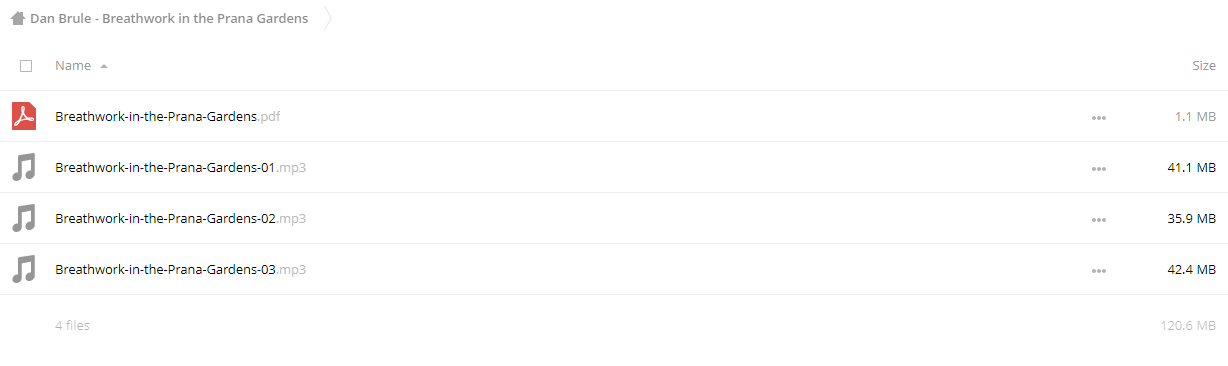1228x366 pixels.
Task: Click the home icon in the breadcrumb
Action: click(x=17, y=18)
